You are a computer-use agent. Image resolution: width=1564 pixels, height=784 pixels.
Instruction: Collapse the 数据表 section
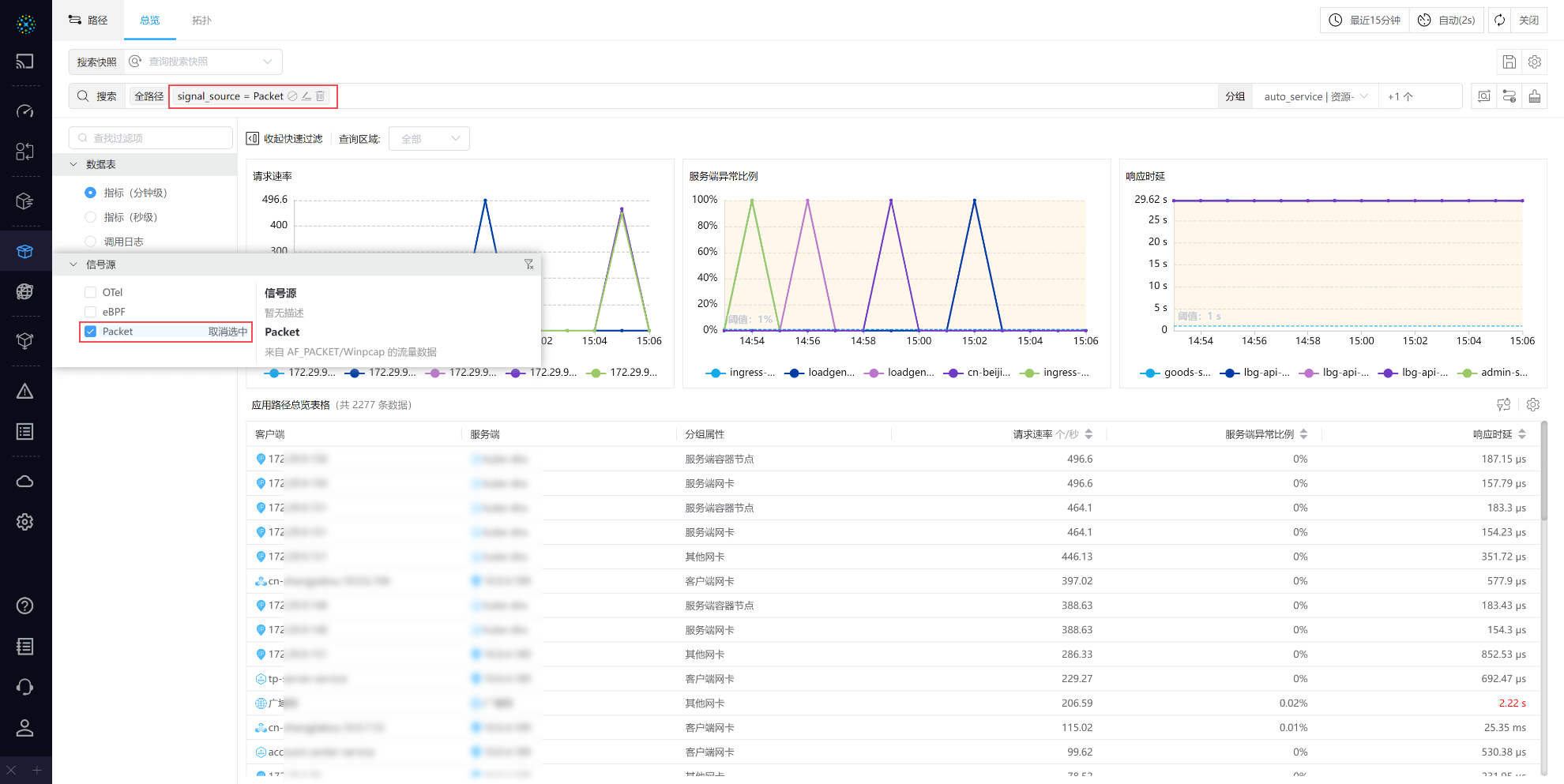73,164
